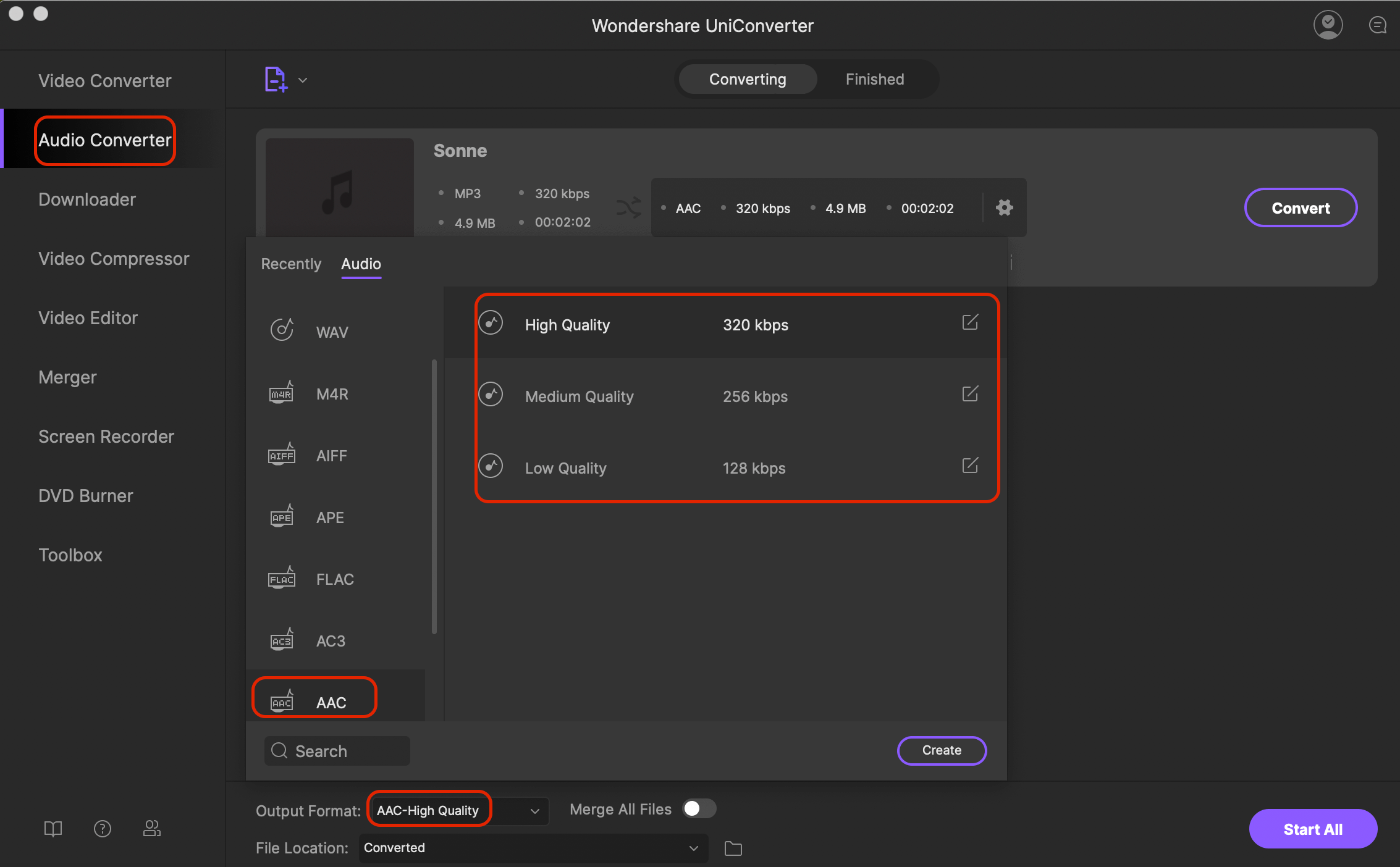The height and width of the screenshot is (867, 1400).
Task: Select the AC3 audio format icon
Action: 281,640
